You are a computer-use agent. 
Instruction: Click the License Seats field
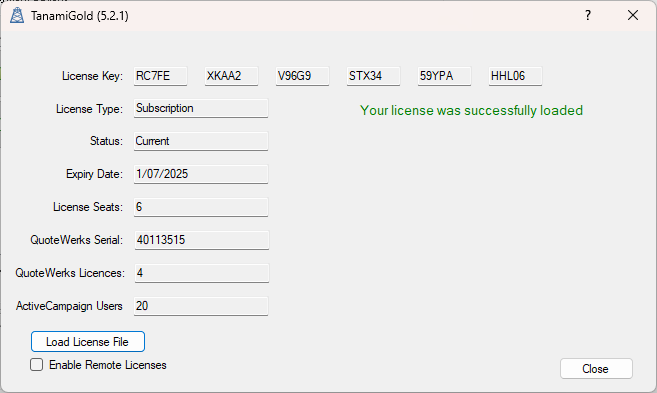(201, 207)
